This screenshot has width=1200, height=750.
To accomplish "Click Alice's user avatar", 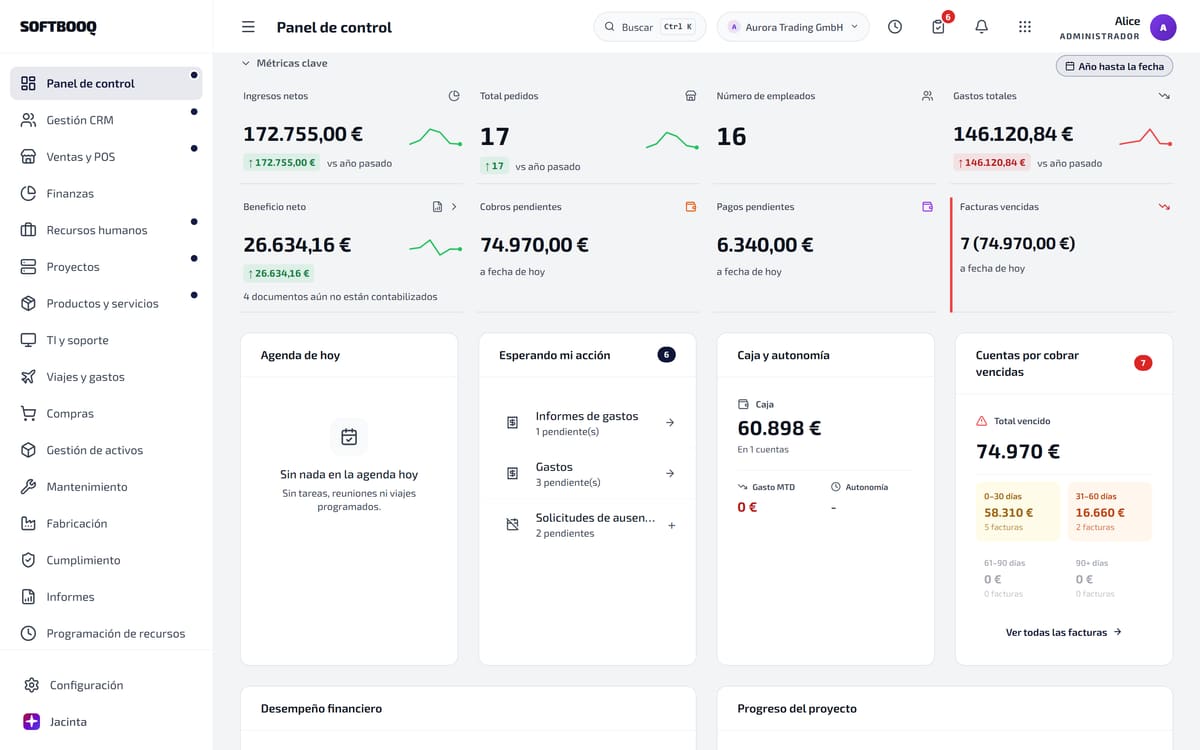I will click(1163, 27).
